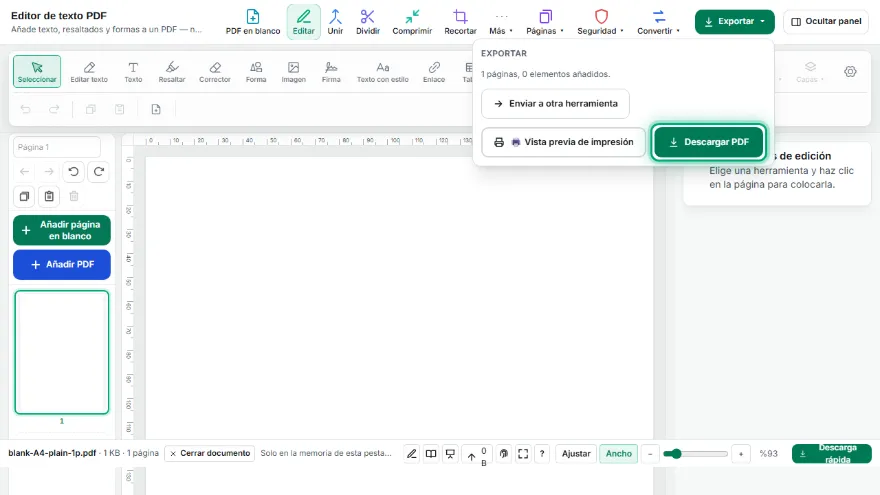880x495 pixels.
Task: Click the blank-A4-plain-1p.pdf file name
Action: 52,453
